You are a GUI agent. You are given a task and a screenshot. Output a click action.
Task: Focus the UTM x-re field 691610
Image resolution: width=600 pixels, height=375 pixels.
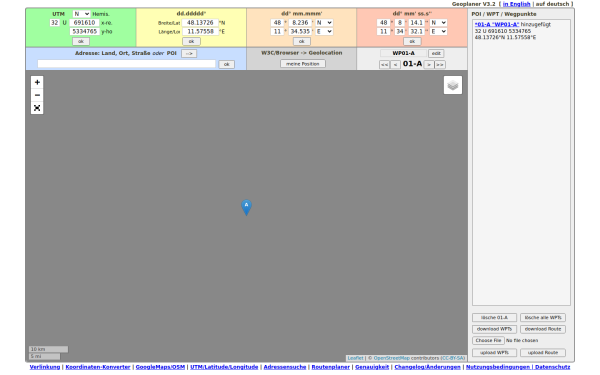click(x=85, y=23)
